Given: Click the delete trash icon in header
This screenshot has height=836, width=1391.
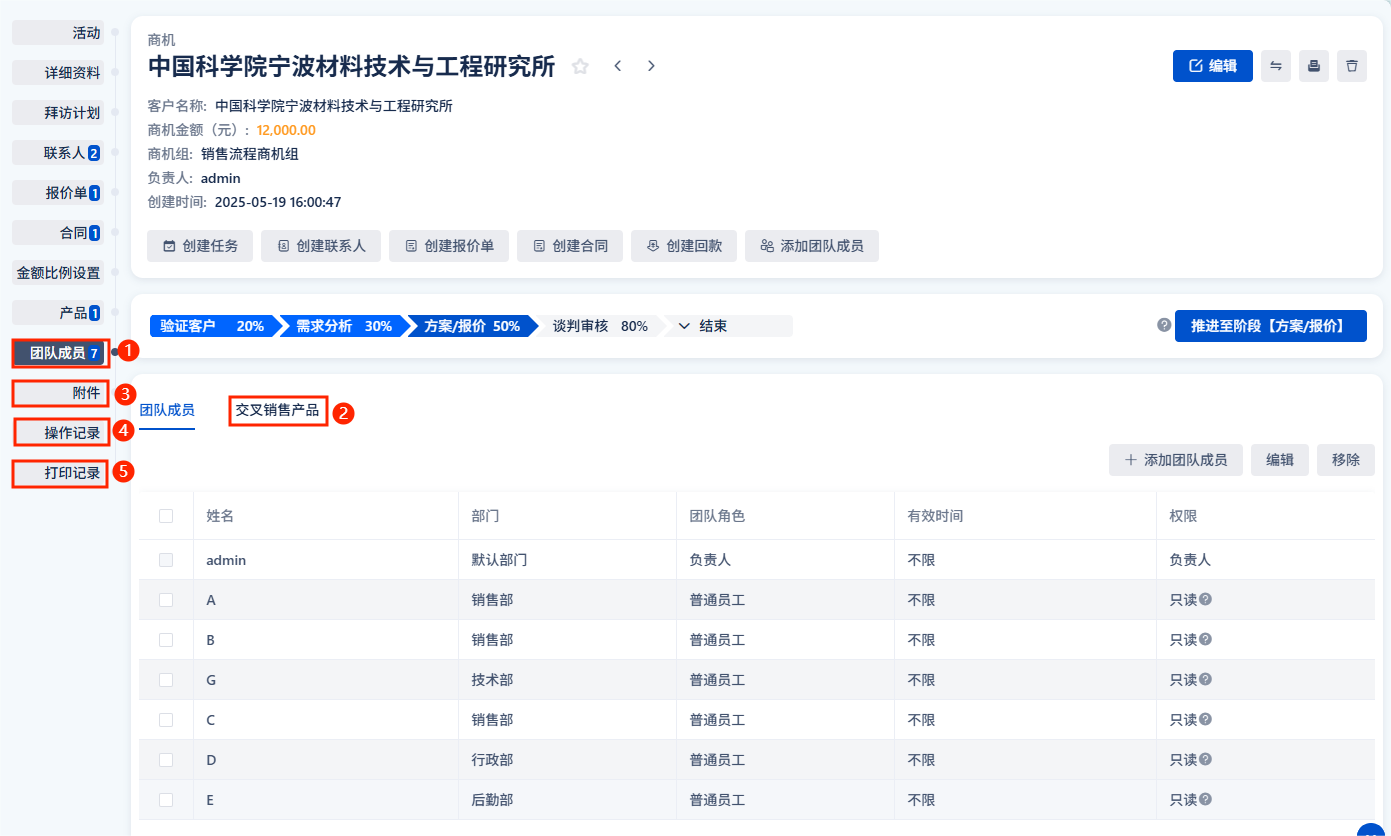Looking at the screenshot, I should tap(1352, 66).
